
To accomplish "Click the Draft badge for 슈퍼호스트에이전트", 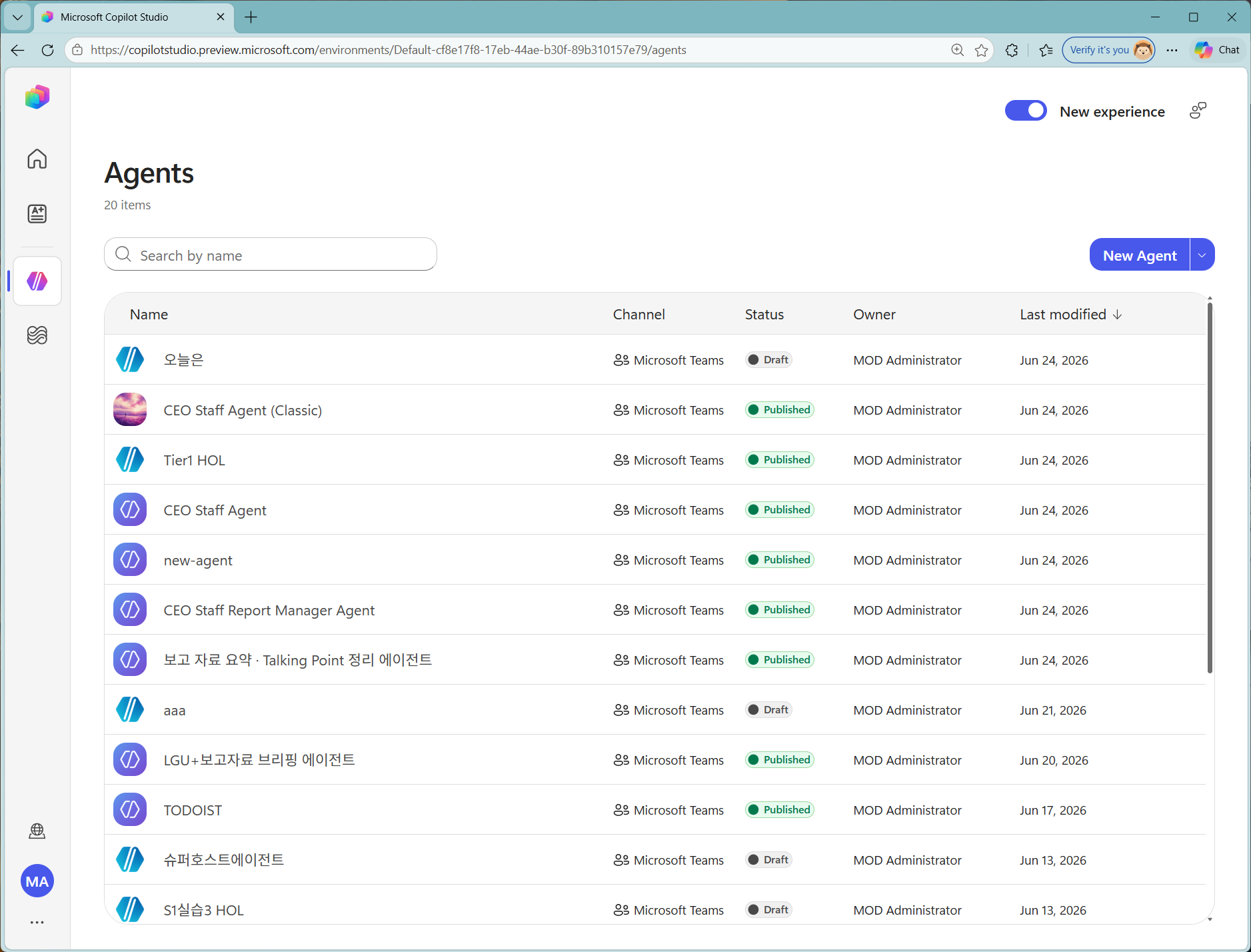I will coord(768,860).
